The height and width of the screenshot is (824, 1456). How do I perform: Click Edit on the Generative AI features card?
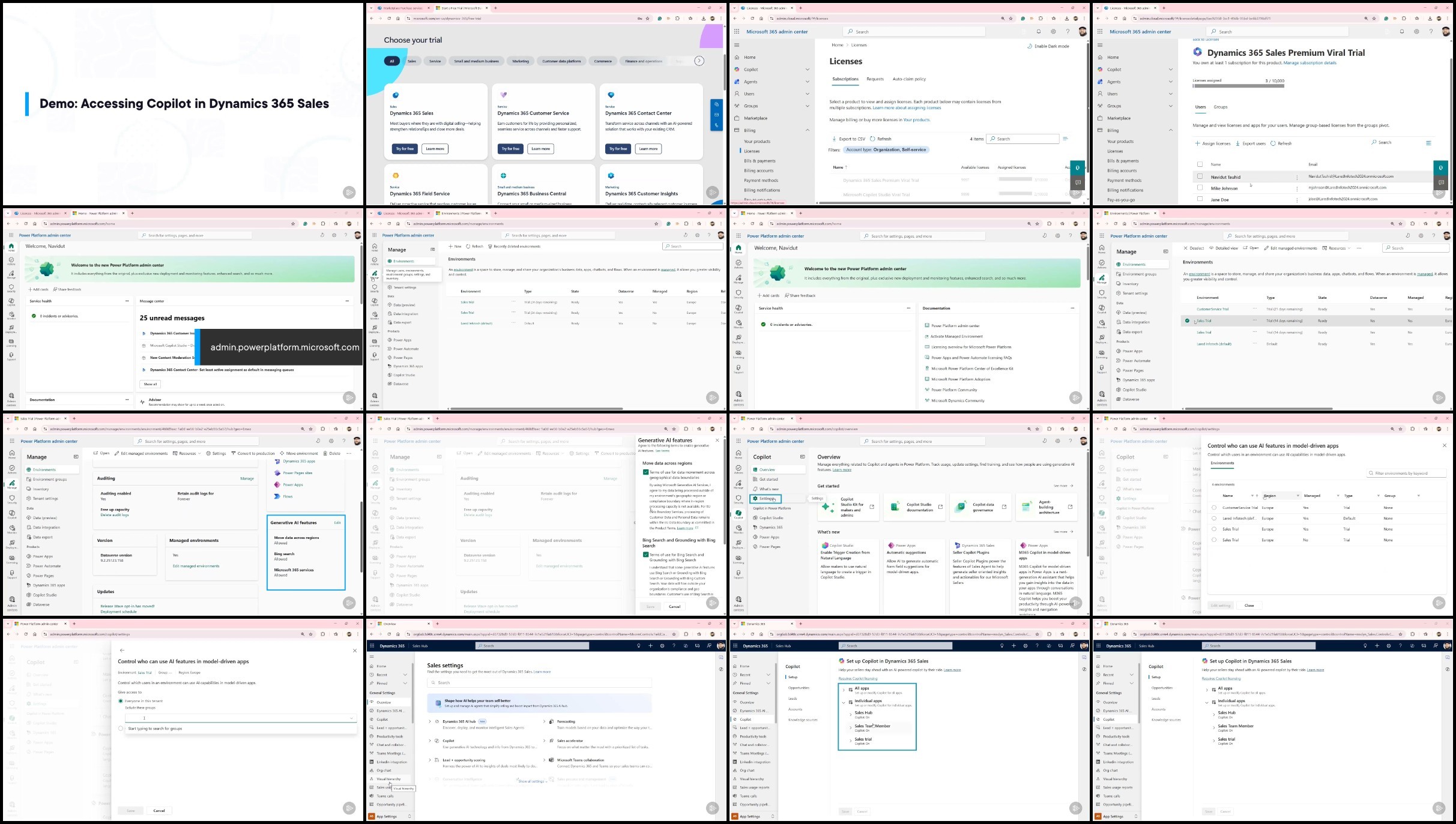337,523
